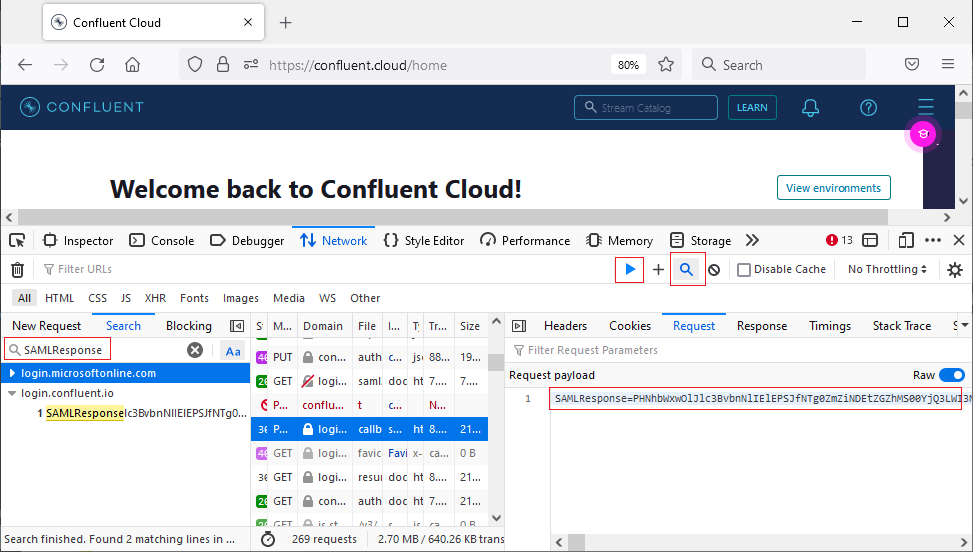Toggle responsive design mode icon
The width and height of the screenshot is (973, 552).
coord(906,240)
